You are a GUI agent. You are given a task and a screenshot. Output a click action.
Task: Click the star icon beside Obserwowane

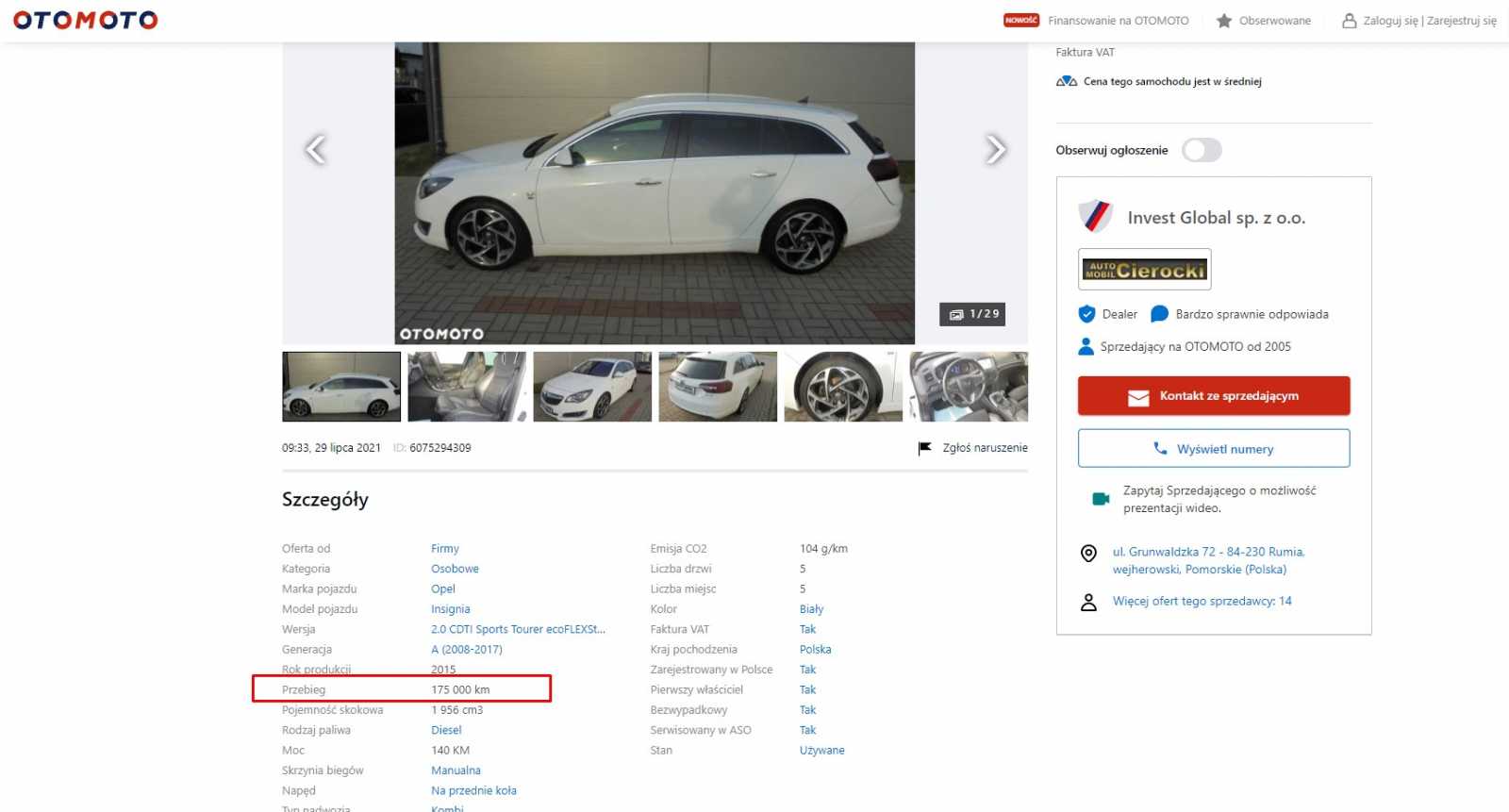click(x=1224, y=21)
